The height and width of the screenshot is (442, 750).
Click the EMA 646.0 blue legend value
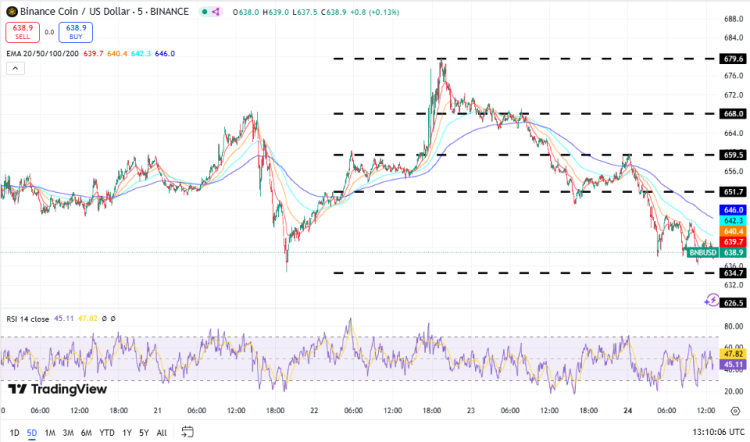pos(165,54)
